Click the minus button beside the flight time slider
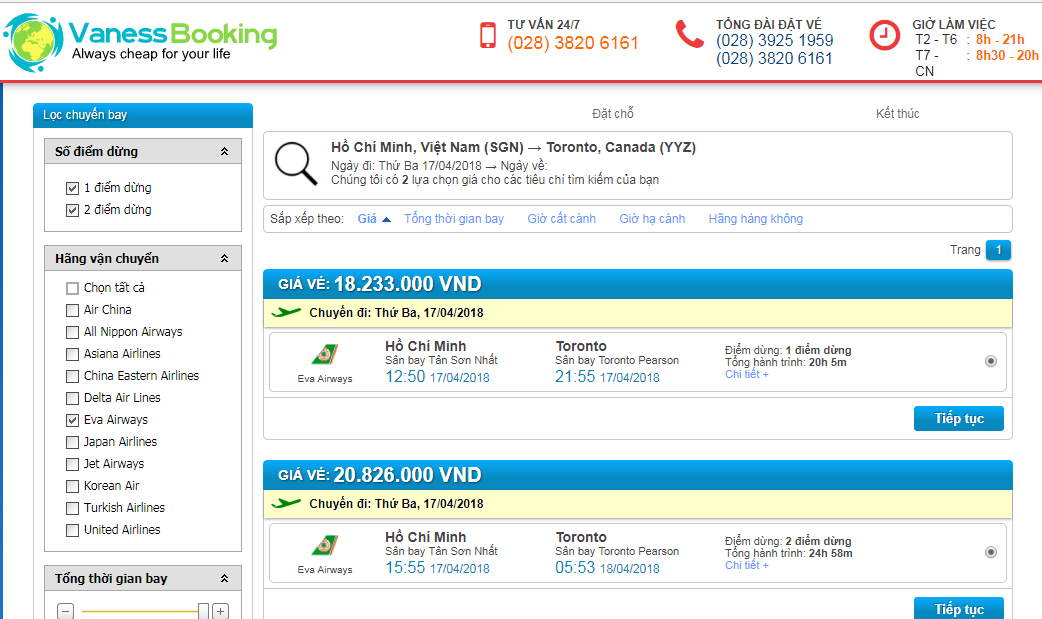Viewport: 1042px width, 619px height. [65, 611]
